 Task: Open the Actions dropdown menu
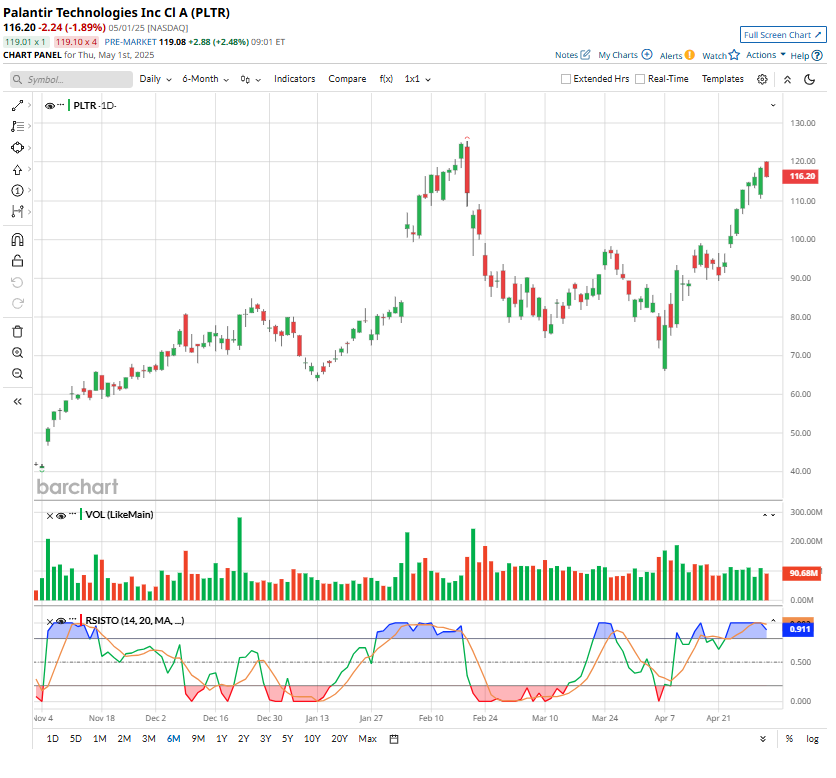(x=765, y=55)
